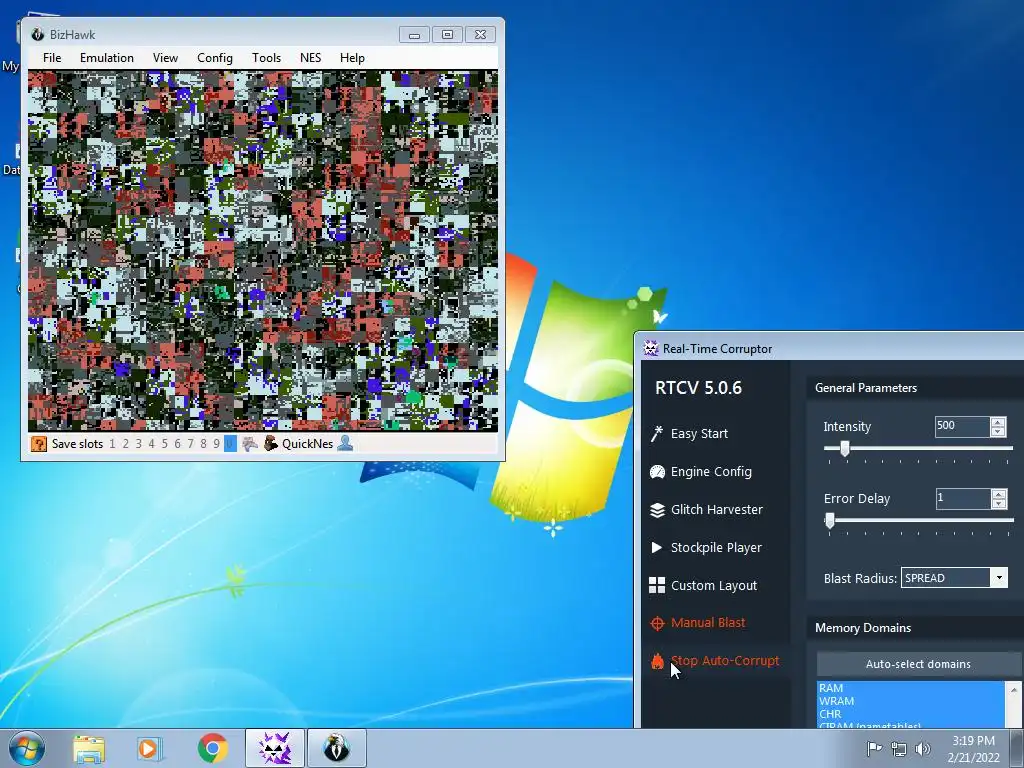Viewport: 1024px width, 768px height.
Task: Click Stop Auto-Corrupt
Action: [725, 660]
